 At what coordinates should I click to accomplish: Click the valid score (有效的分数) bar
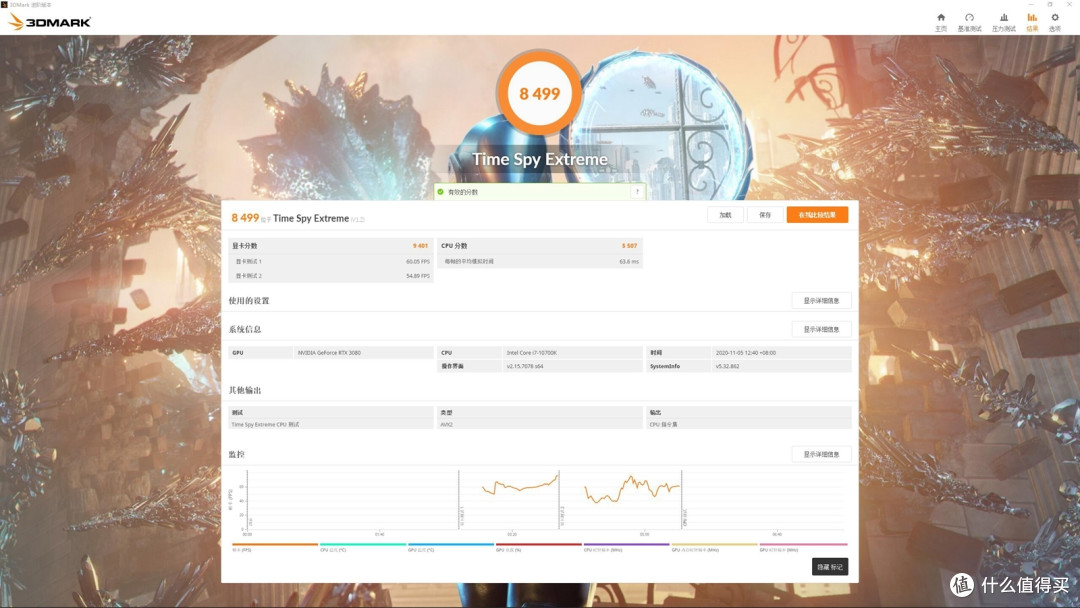tap(540, 192)
